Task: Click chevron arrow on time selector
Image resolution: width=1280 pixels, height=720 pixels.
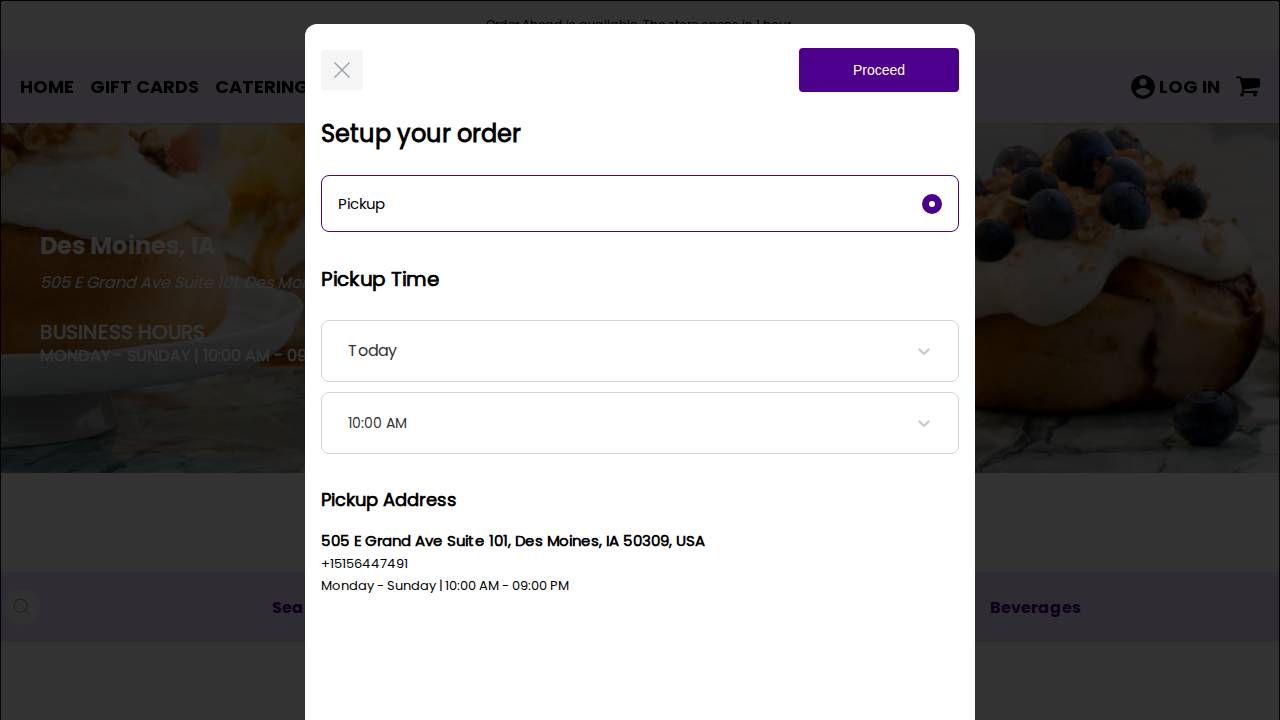Action: point(923,423)
